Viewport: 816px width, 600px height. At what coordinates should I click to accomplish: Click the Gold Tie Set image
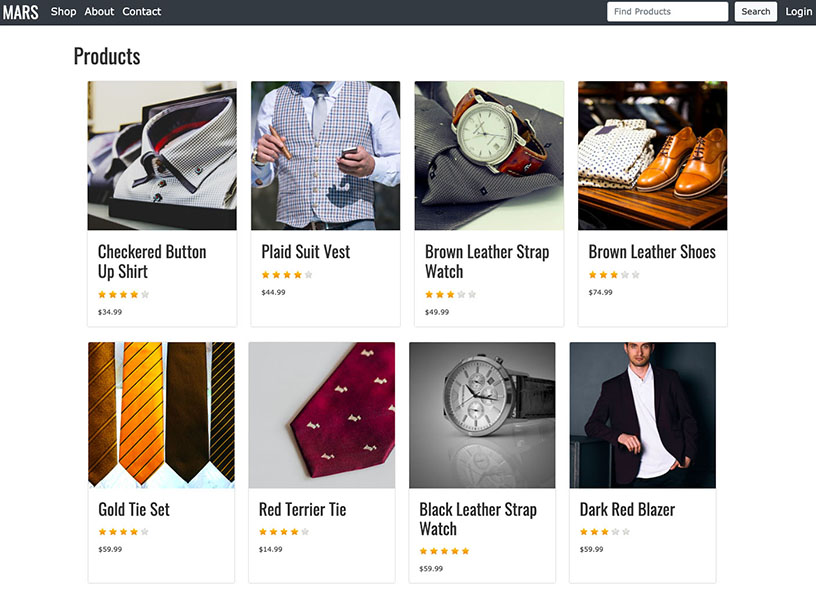(161, 415)
